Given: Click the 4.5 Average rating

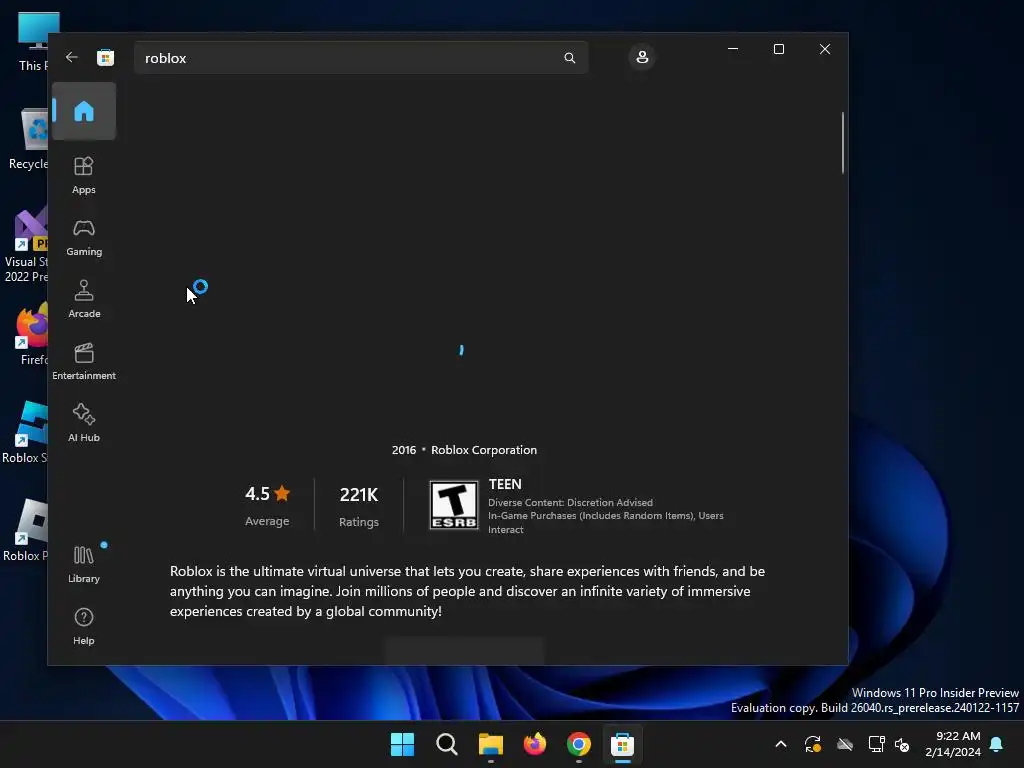Looking at the screenshot, I should [x=267, y=505].
